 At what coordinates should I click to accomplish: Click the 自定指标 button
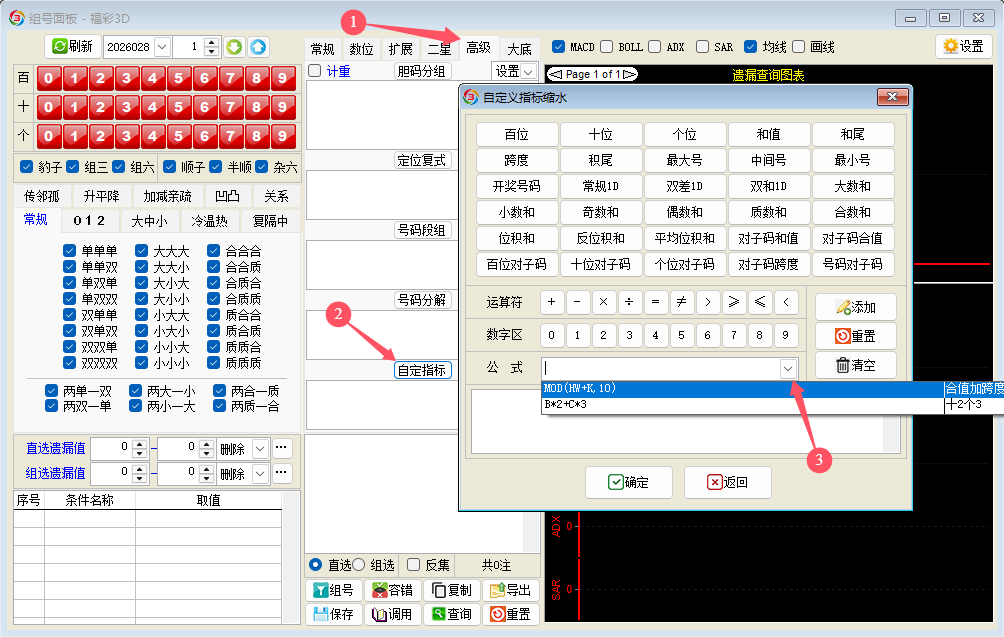422,370
